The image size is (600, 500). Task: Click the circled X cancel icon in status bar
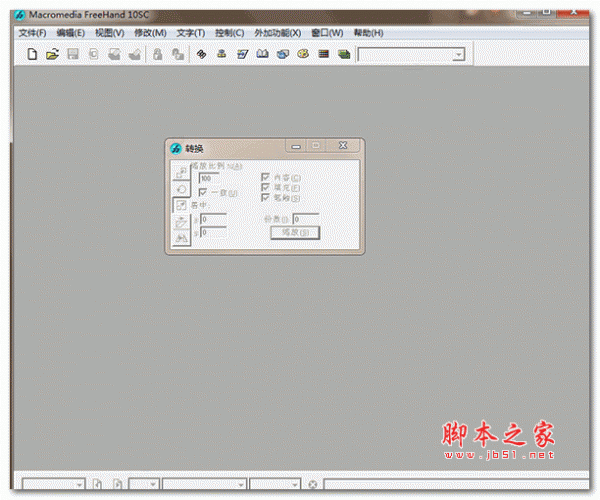coord(313,485)
